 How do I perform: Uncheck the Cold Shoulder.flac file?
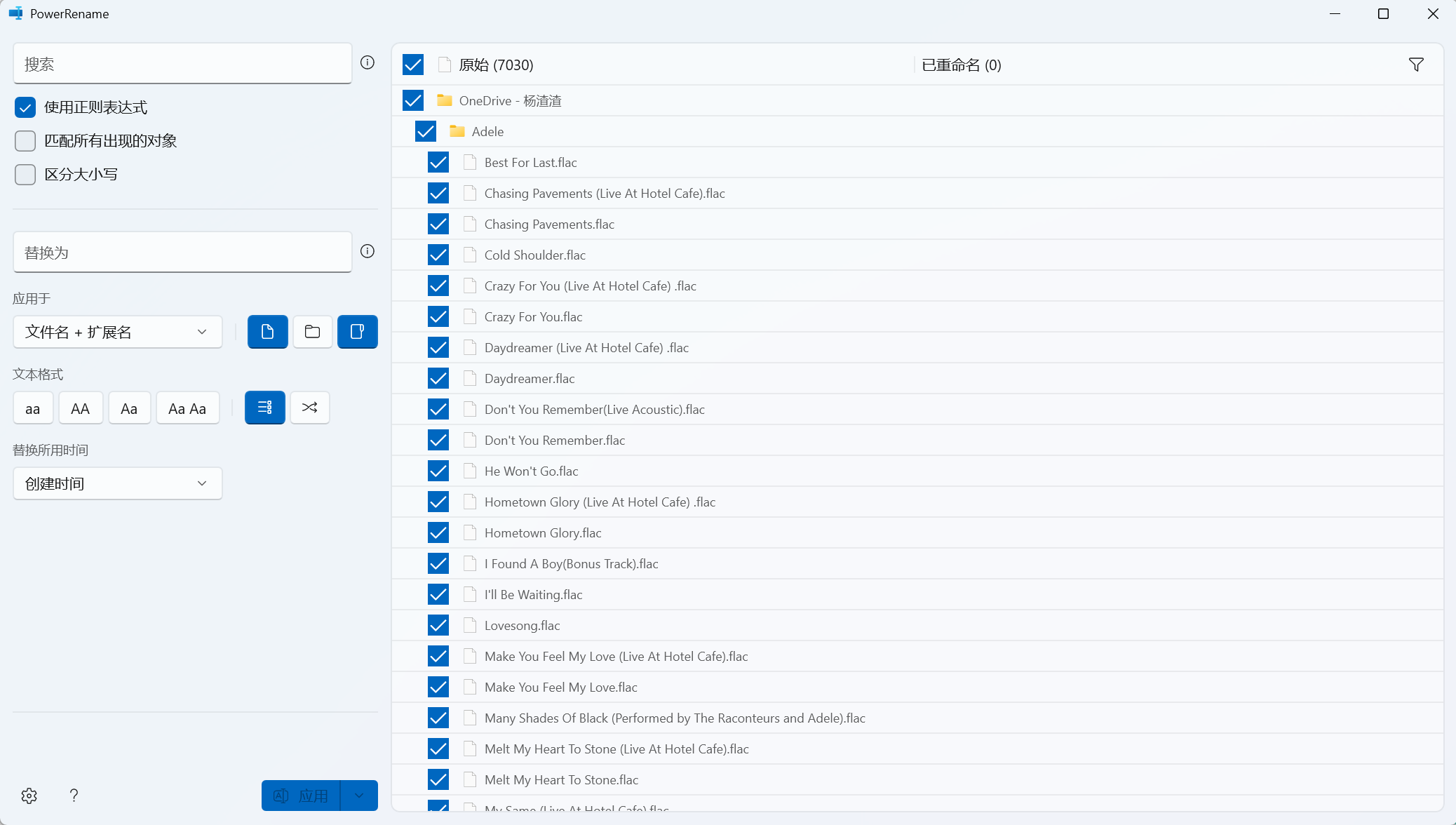(x=438, y=255)
